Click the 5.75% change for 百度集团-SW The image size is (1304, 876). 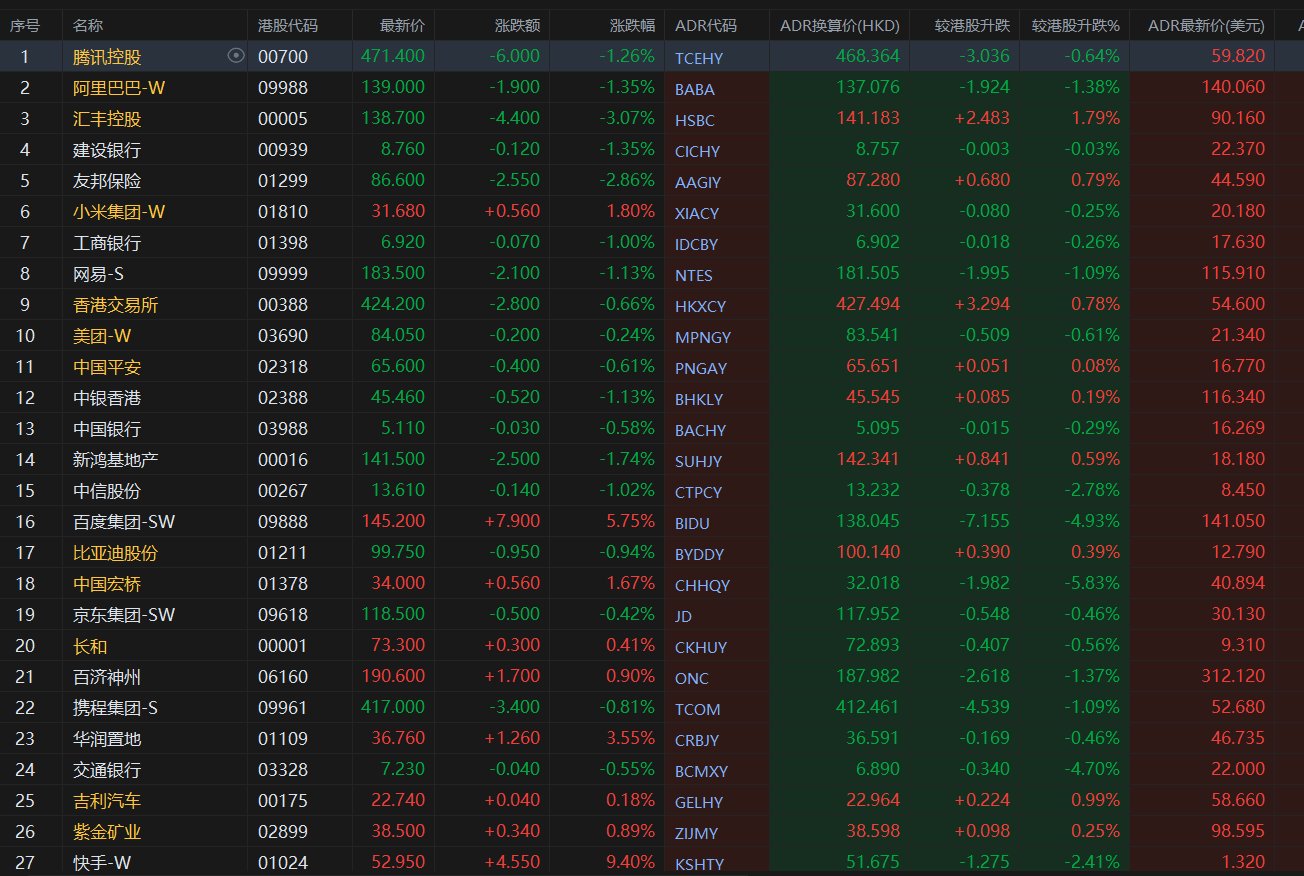tap(630, 521)
